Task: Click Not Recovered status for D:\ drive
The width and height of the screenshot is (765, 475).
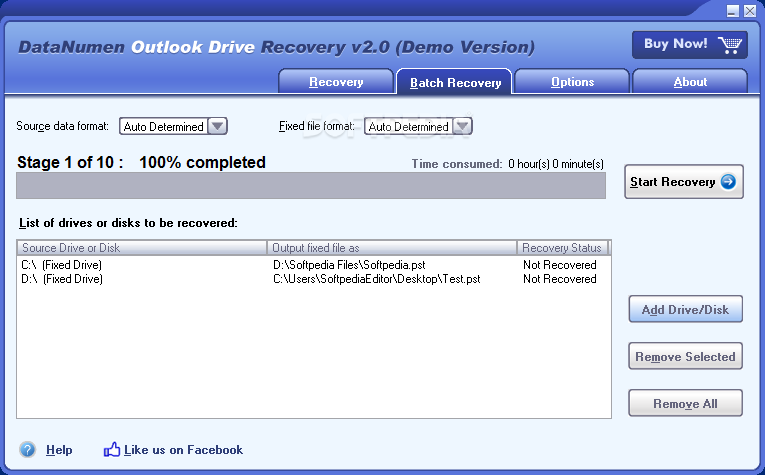Action: pyautogui.click(x=560, y=279)
